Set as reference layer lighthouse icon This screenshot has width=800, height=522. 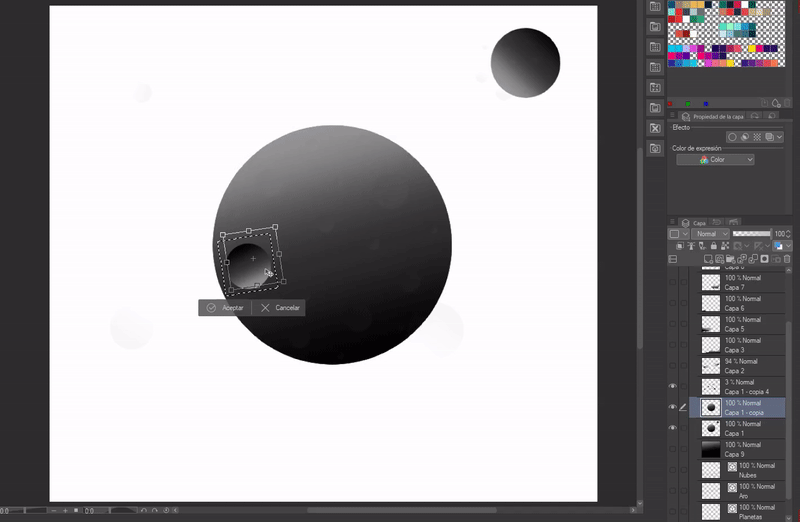[691, 246]
